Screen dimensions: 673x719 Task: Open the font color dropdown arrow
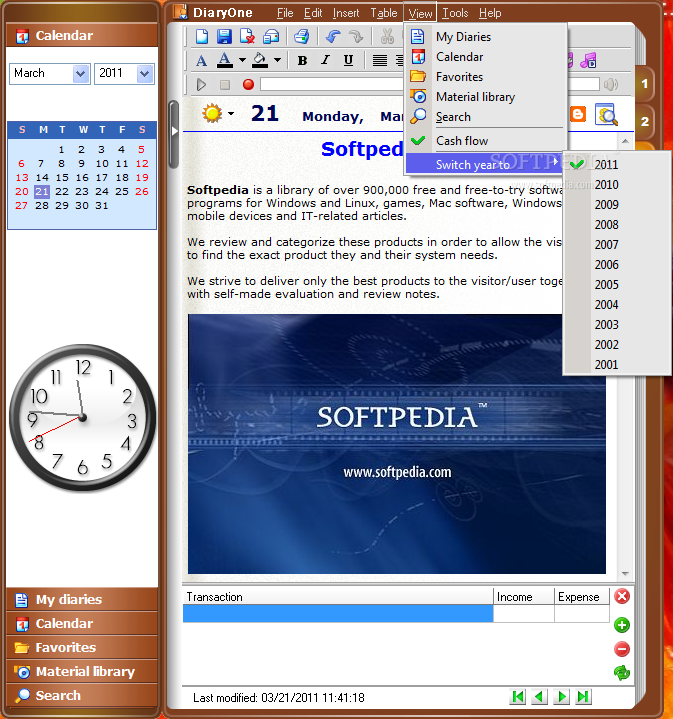coord(242,60)
